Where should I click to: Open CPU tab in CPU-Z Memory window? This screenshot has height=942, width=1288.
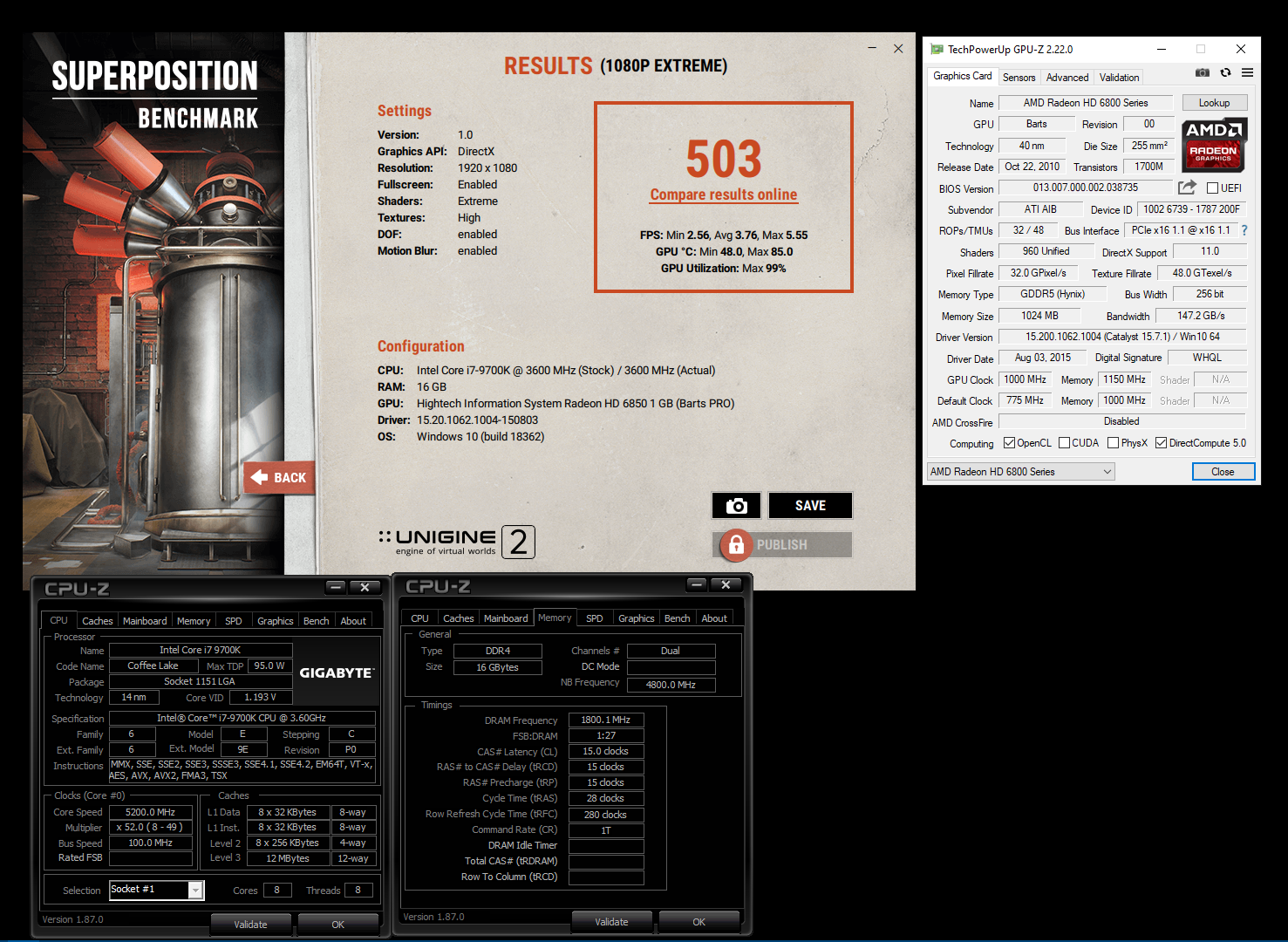click(419, 618)
